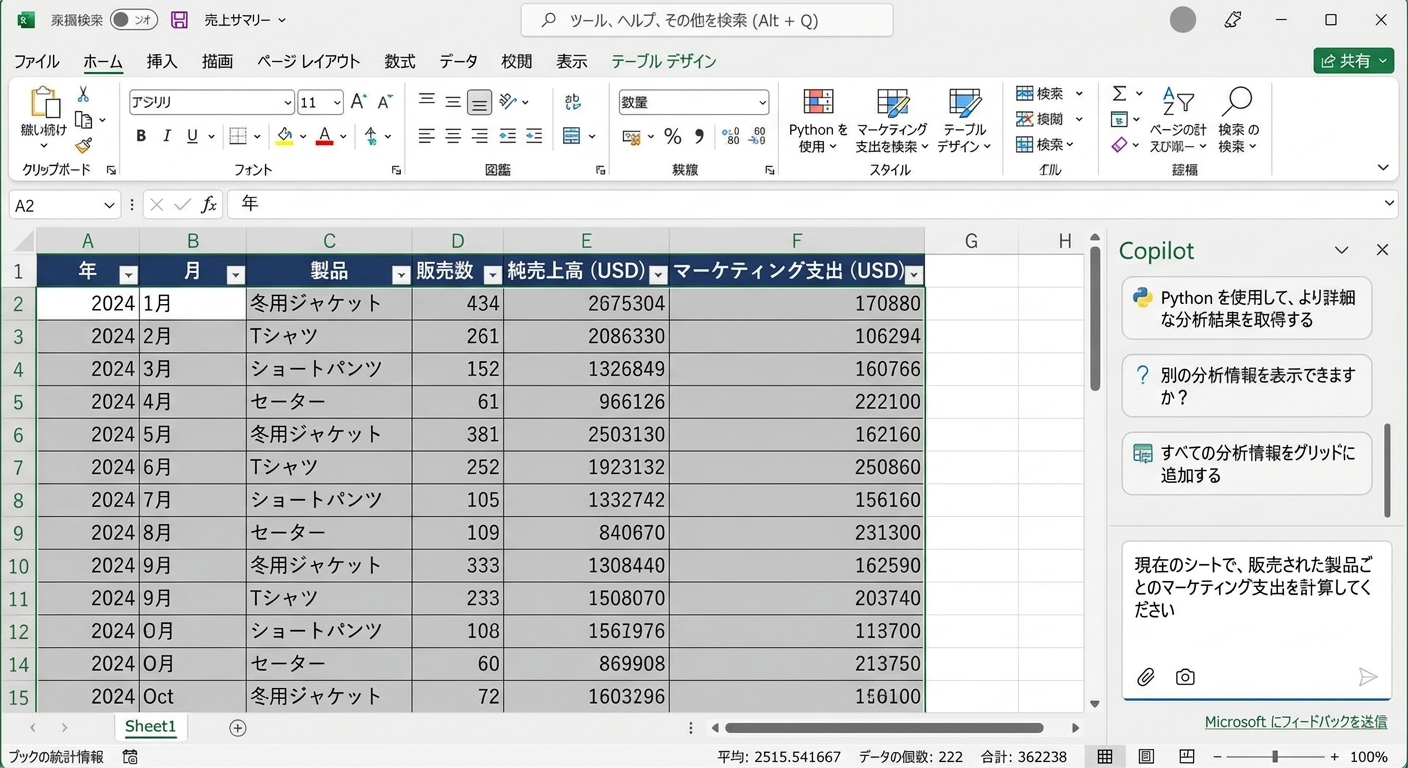
Task: Apply comma style format
Action: click(x=699, y=136)
